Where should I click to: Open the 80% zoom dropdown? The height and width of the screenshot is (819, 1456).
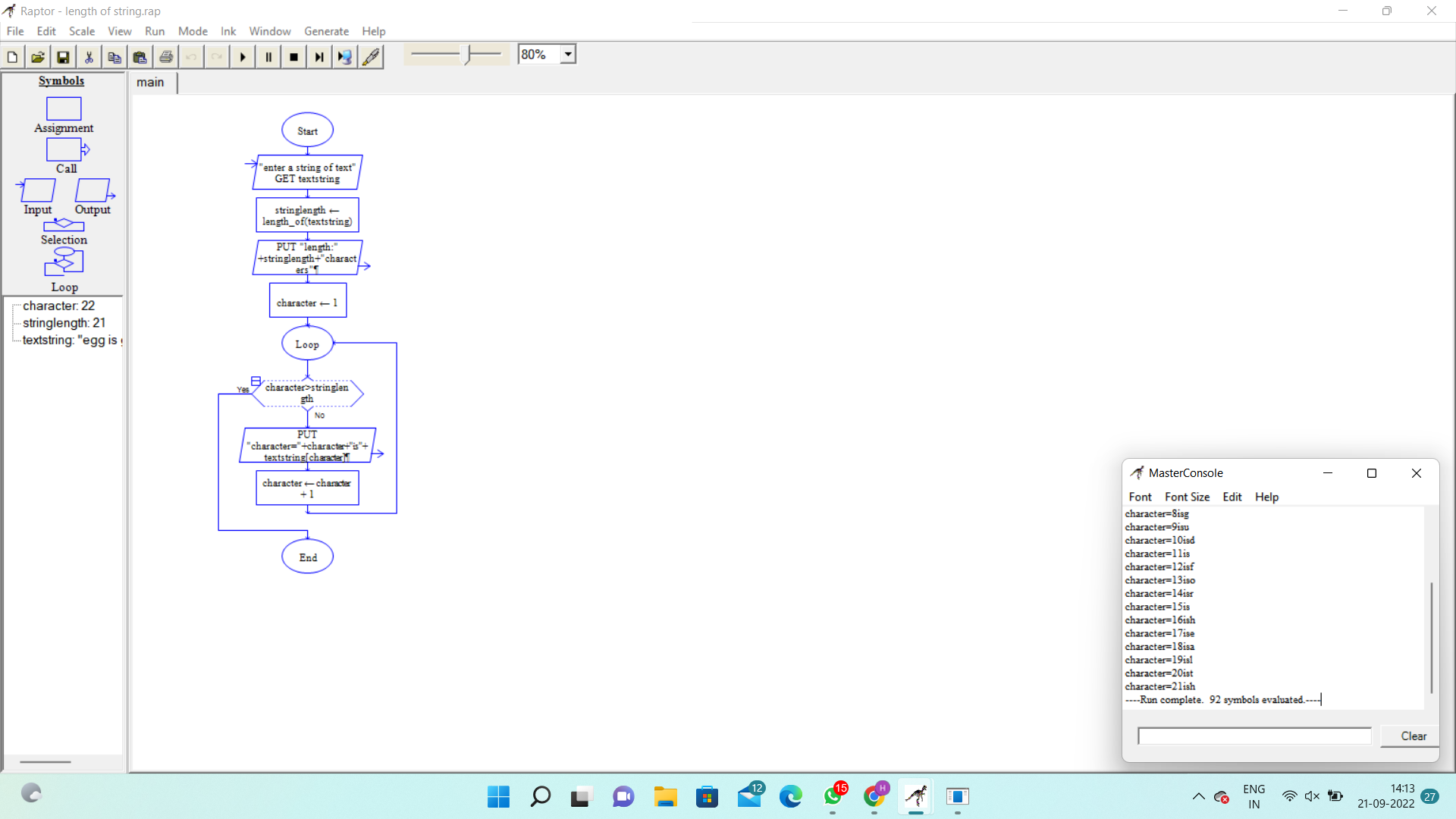[x=567, y=55]
